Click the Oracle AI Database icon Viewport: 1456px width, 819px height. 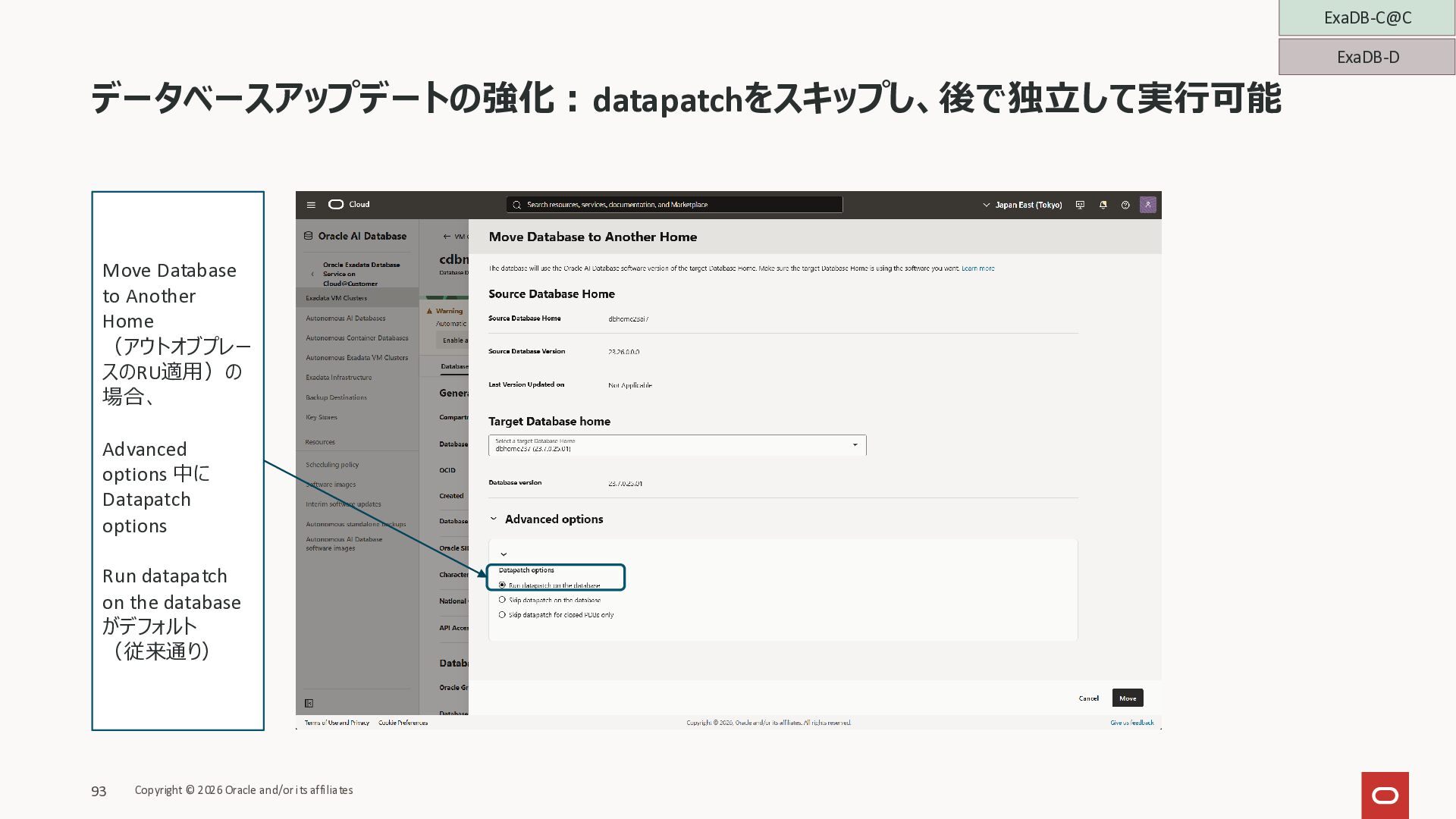point(309,236)
